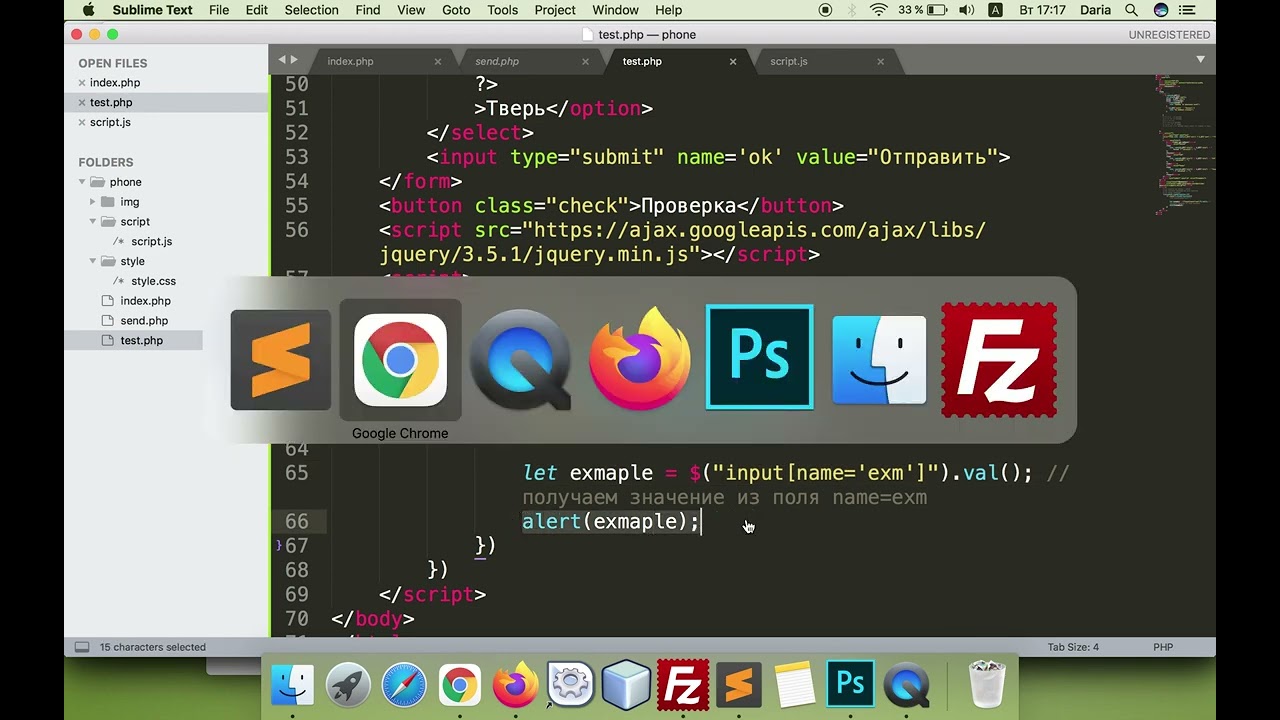This screenshot has width=1280, height=720.
Task: Collapse the style folder in the sidebar
Action: 93,261
